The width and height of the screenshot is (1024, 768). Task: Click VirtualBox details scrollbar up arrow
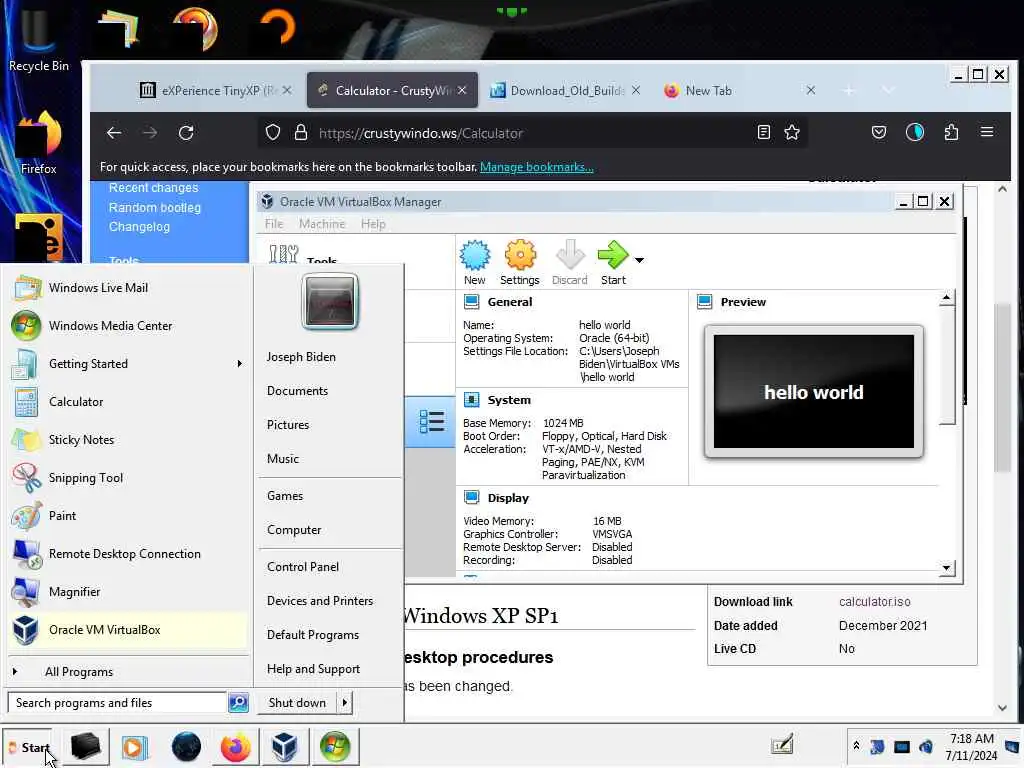point(946,298)
